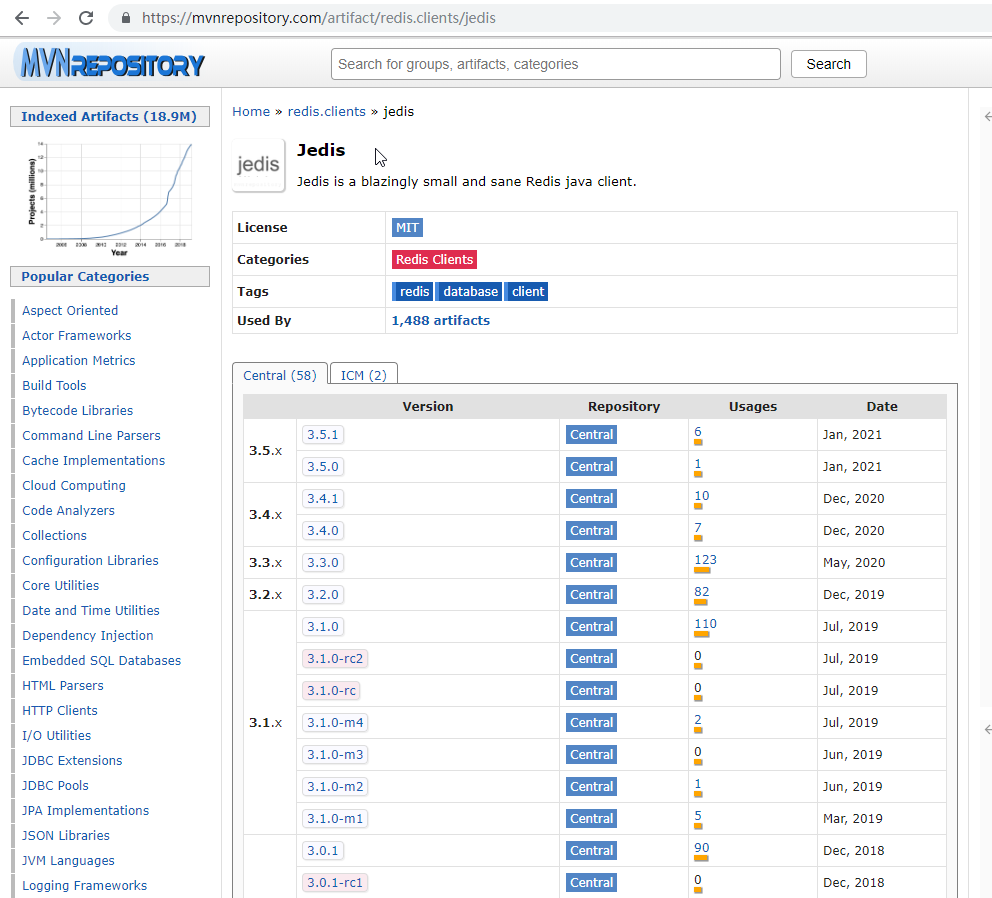This screenshot has height=898, width=992.
Task: Open the Redis Clients category
Action: (x=434, y=259)
